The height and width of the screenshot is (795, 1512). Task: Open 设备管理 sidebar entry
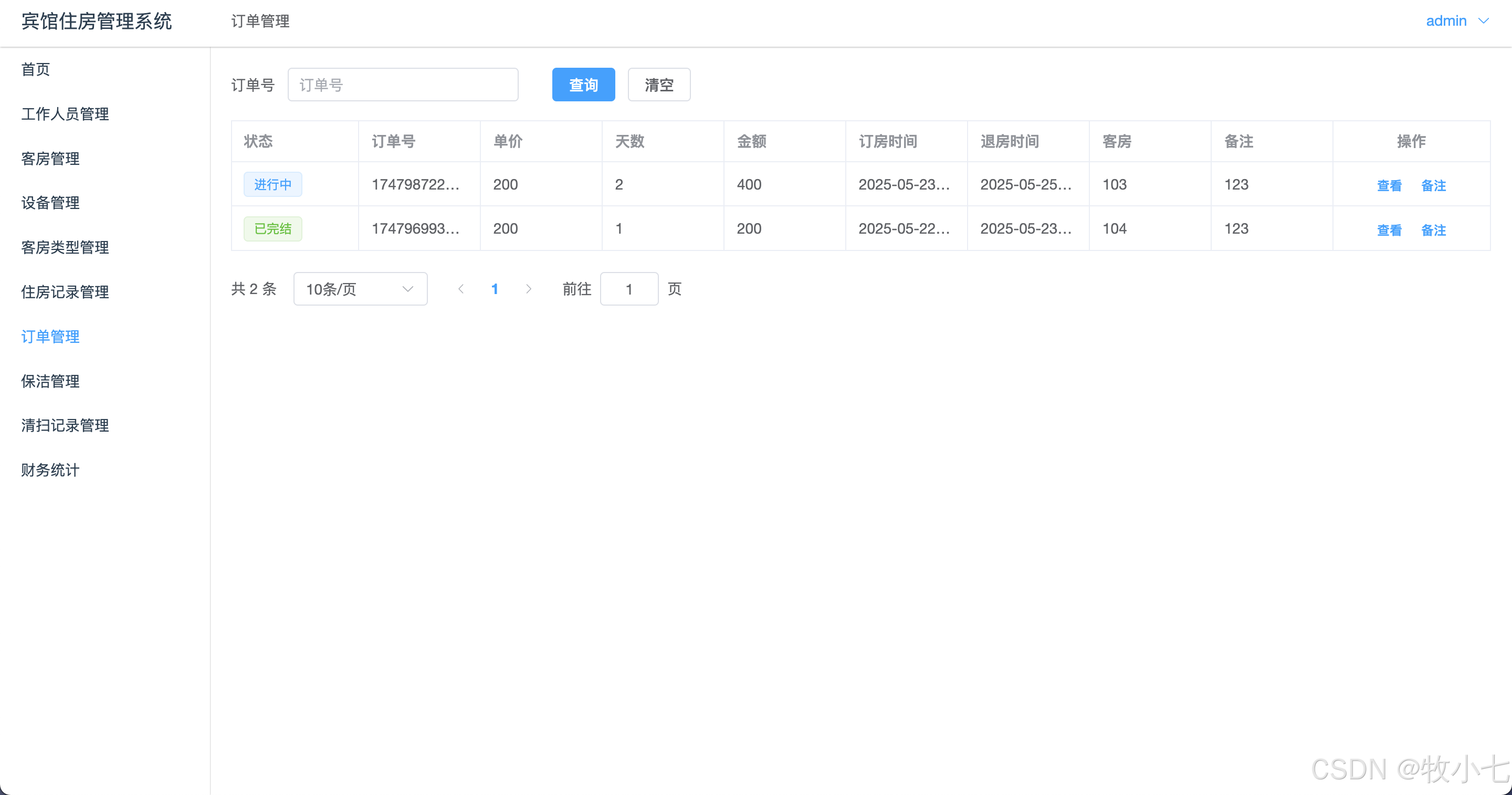pos(50,203)
